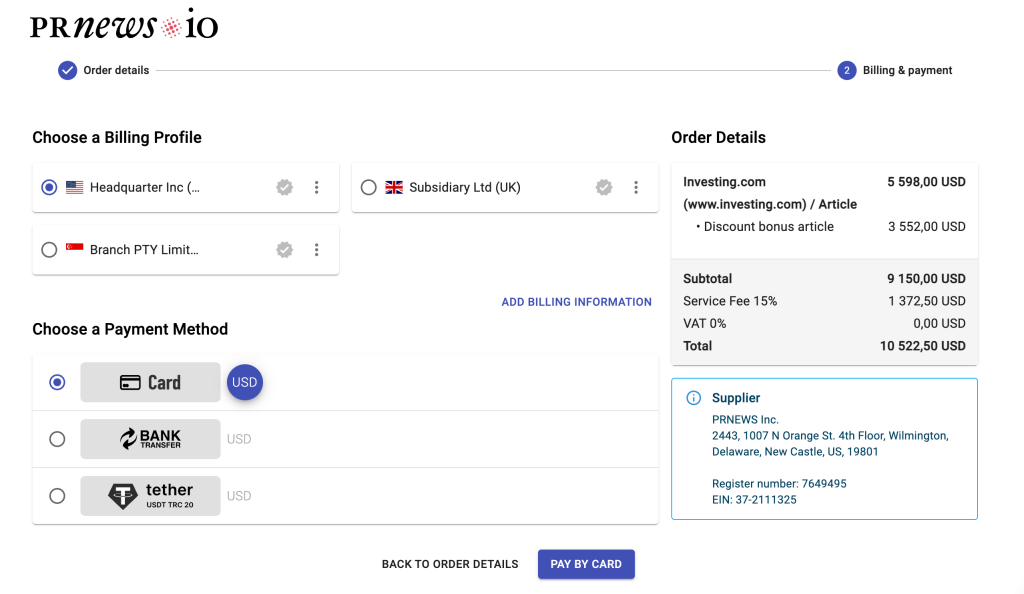1024x594 pixels.
Task: Click the Branch PTY Limit… profile name
Action: 144,249
